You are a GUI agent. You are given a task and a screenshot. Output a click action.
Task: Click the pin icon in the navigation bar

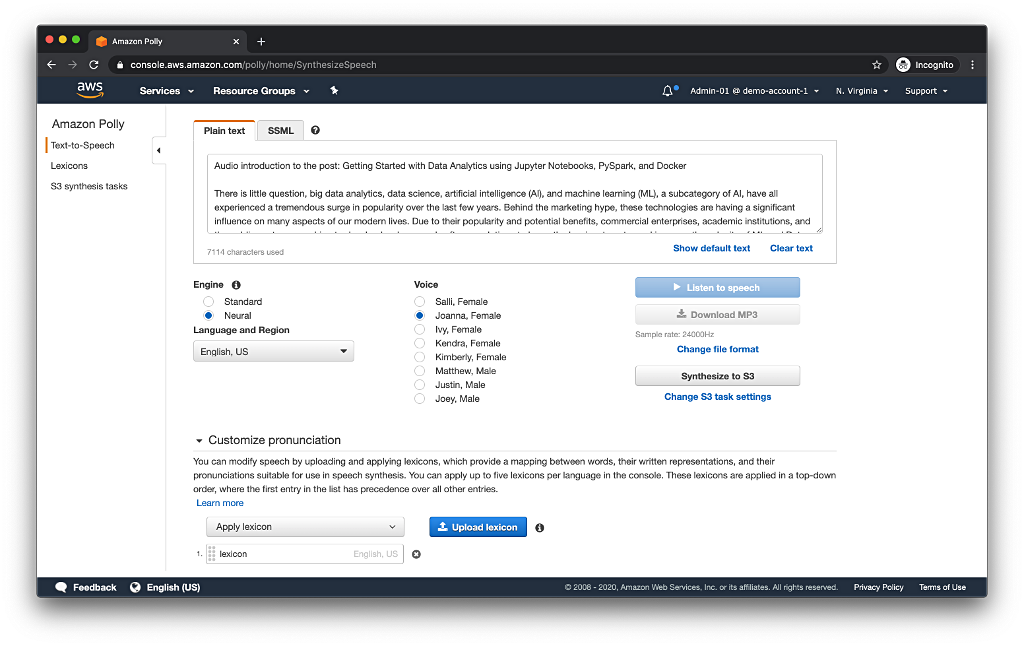click(x=334, y=90)
